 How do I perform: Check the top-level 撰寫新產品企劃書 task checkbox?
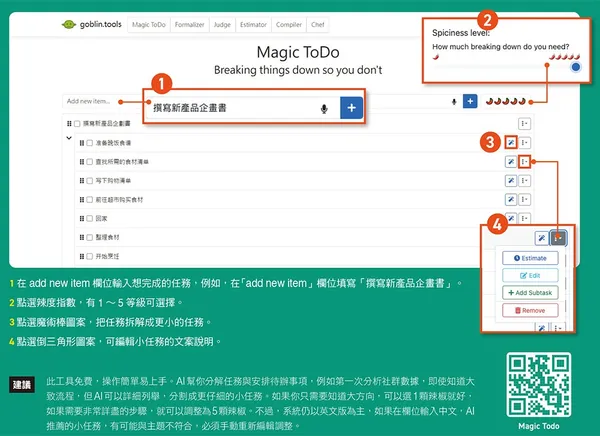pyautogui.click(x=77, y=123)
